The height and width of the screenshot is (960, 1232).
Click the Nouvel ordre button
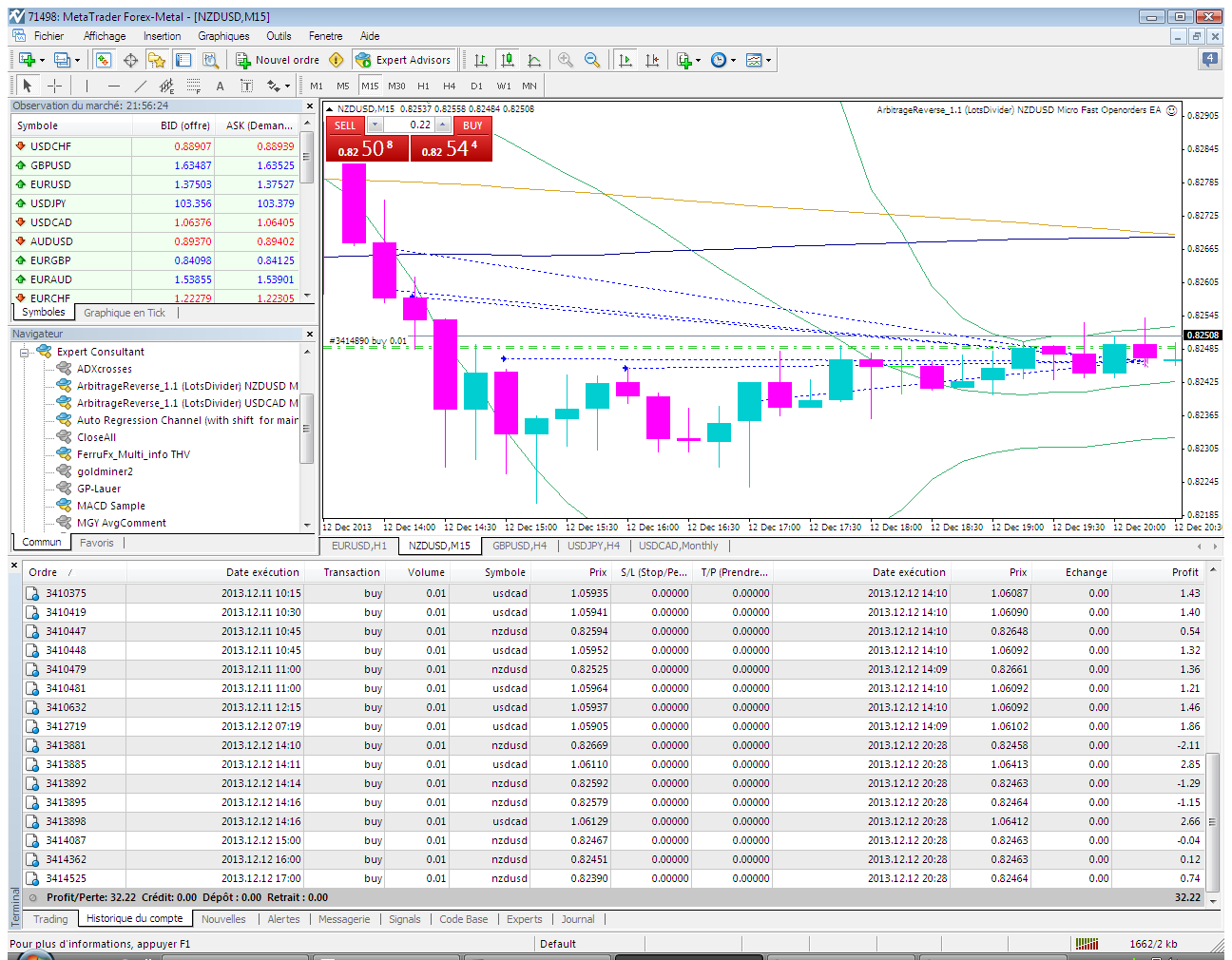click(278, 60)
